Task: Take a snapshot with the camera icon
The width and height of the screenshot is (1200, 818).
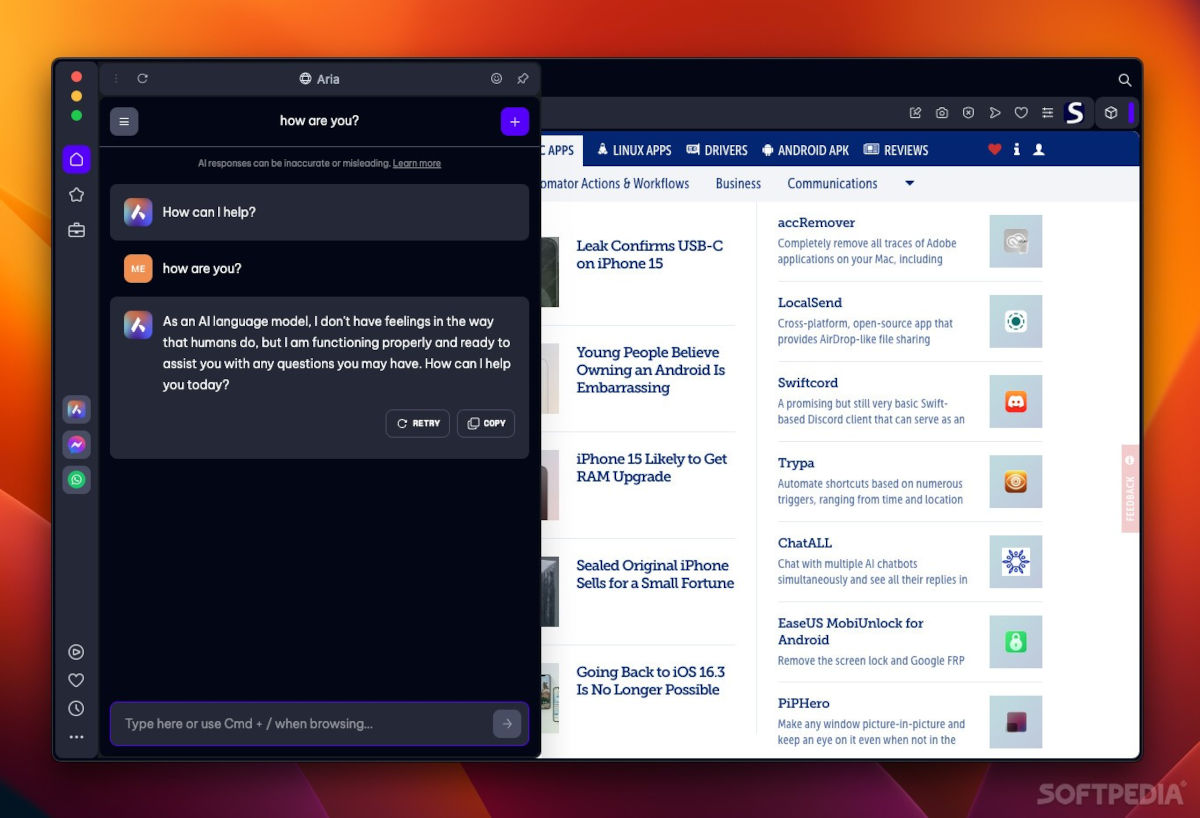Action: (x=942, y=113)
